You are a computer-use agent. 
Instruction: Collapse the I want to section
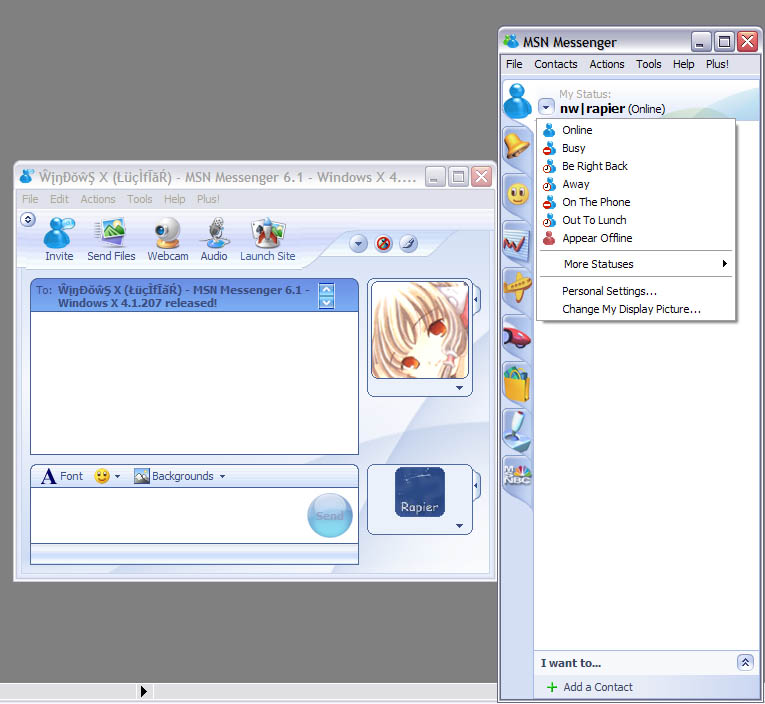745,662
